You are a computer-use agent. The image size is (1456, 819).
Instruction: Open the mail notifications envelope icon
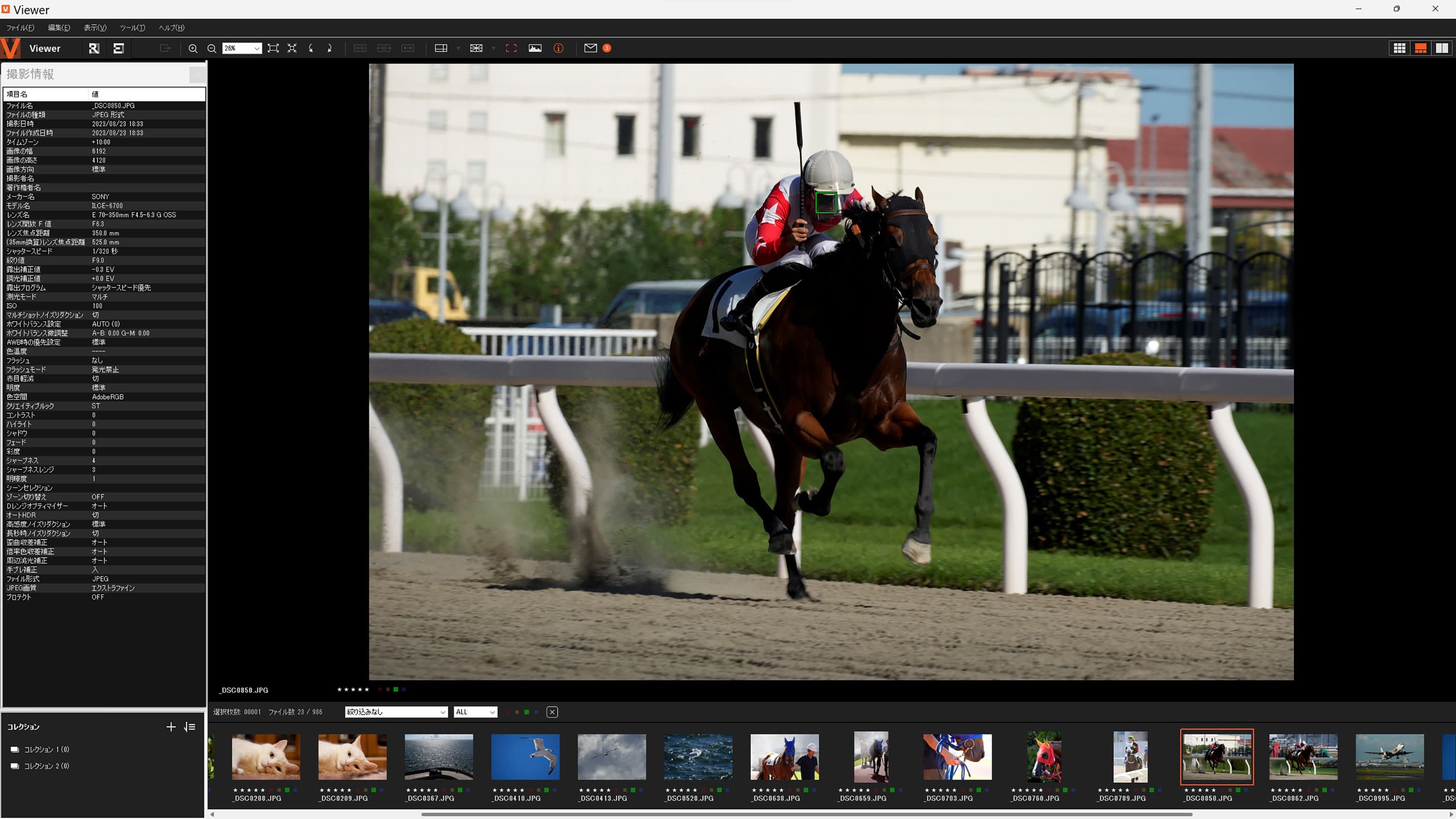590,49
